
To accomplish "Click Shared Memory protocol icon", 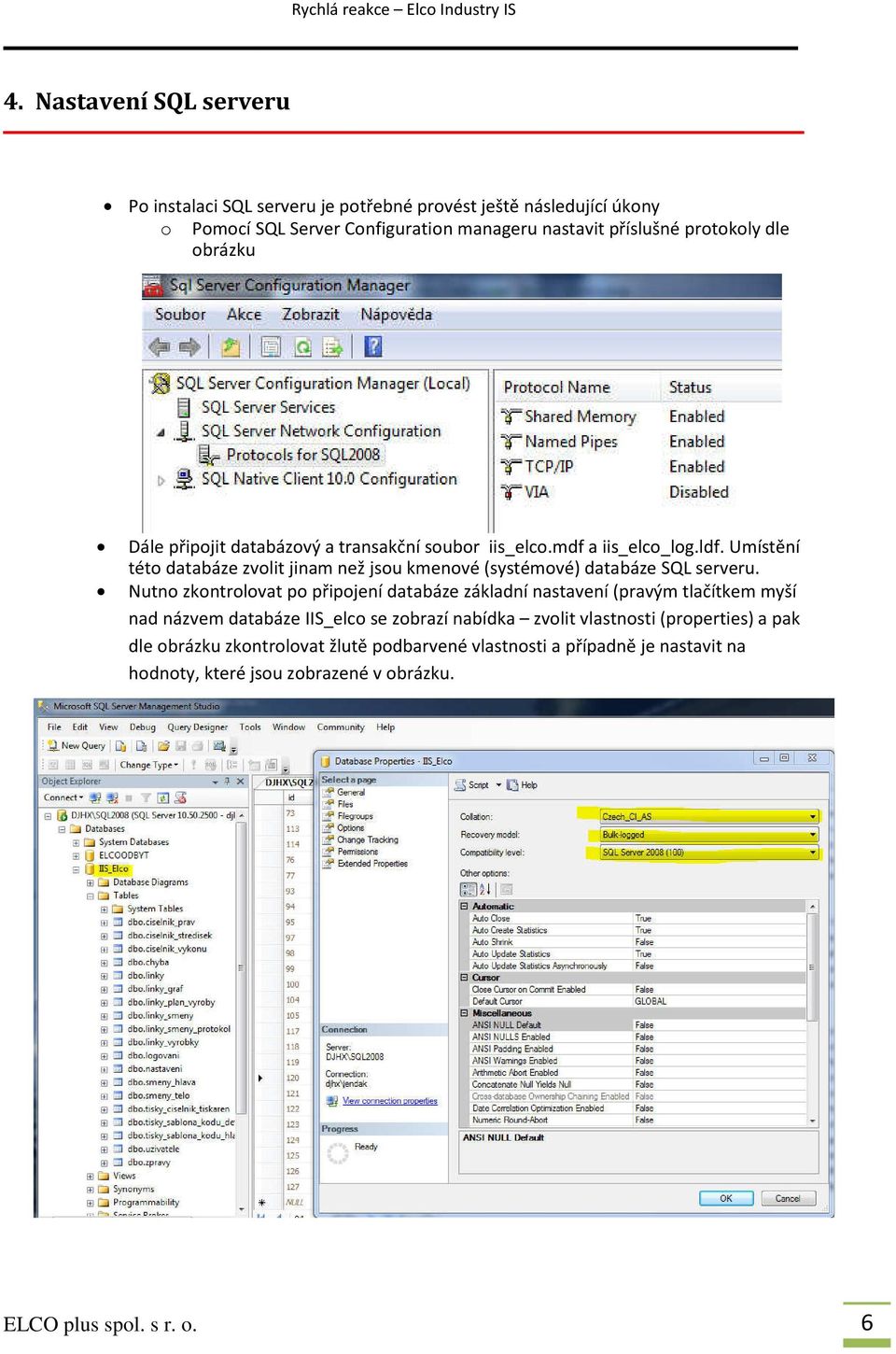I will (x=511, y=416).
